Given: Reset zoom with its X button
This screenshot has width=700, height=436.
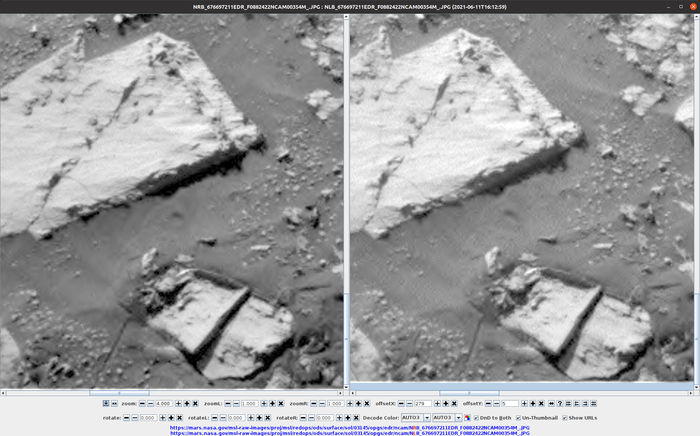Looking at the screenshot, I should click(x=195, y=403).
